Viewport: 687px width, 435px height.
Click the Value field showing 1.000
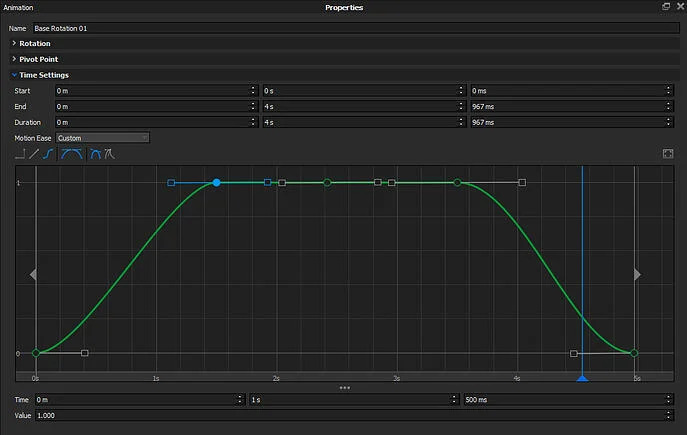tap(350, 415)
